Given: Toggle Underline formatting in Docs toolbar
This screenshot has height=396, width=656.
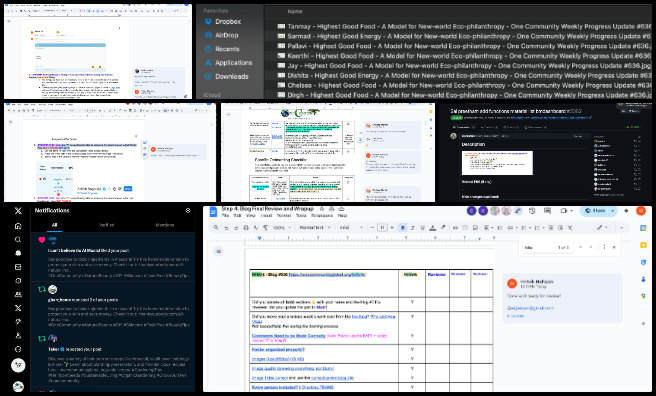Looking at the screenshot, I should [423, 227].
